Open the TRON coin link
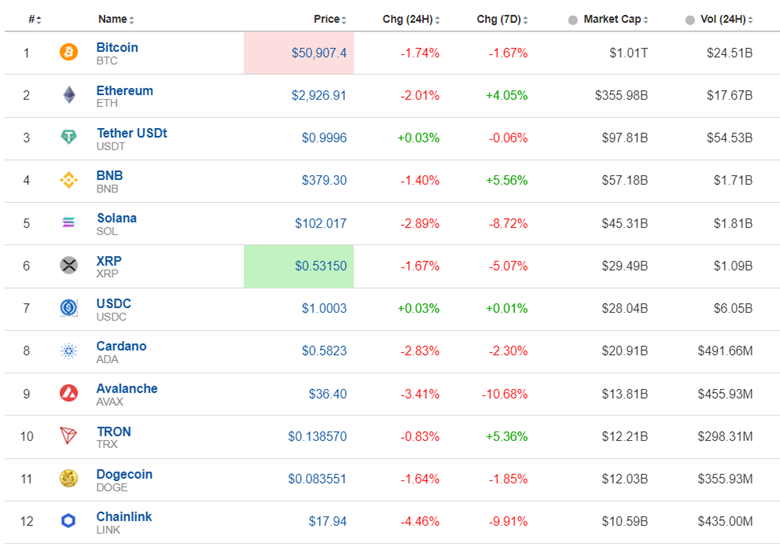The image size is (780, 547). [113, 431]
